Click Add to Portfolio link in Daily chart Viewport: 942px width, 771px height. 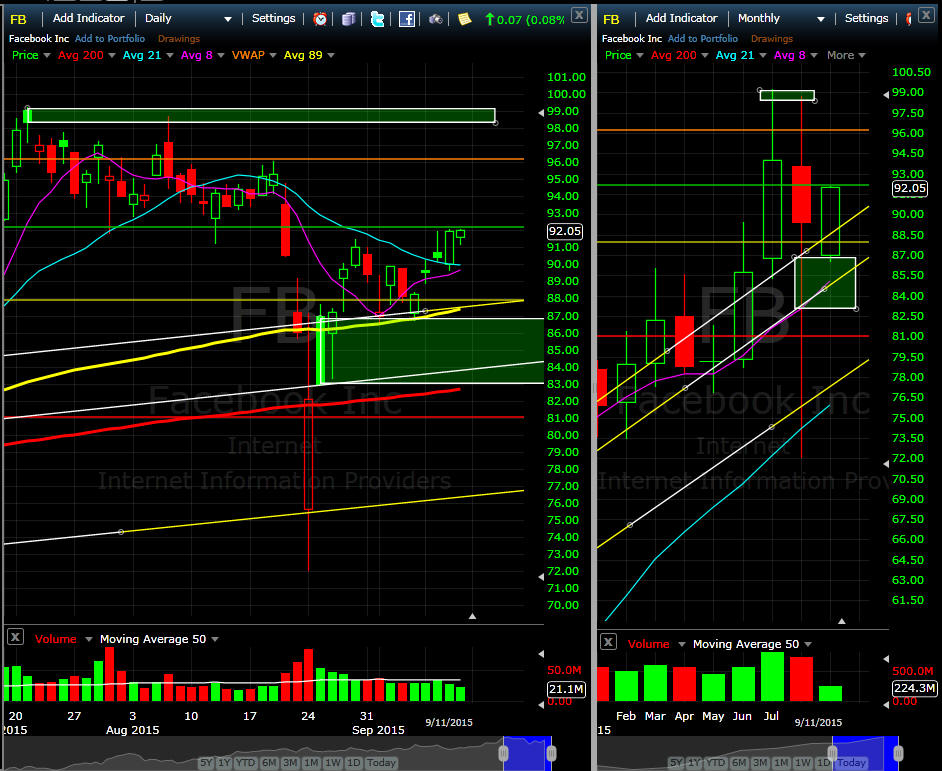(110, 38)
